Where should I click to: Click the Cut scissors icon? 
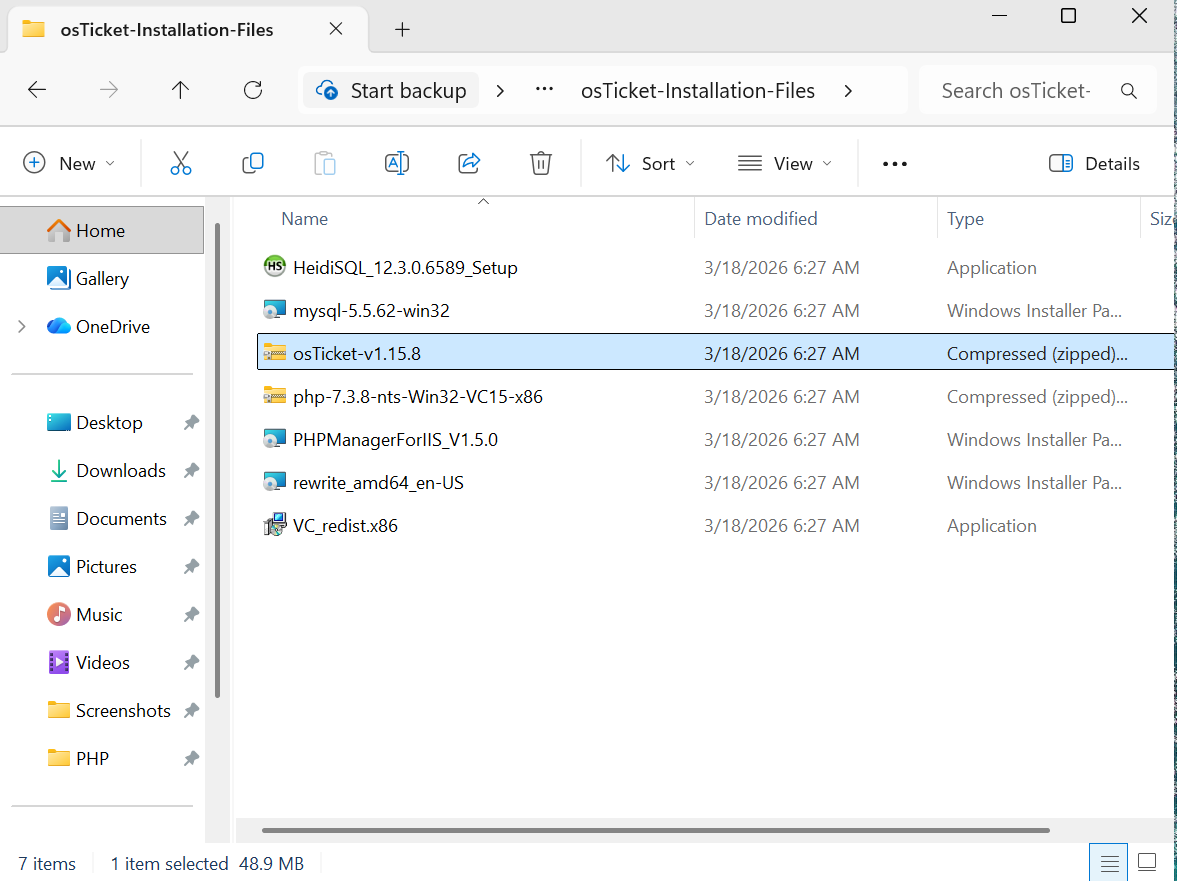tap(181, 163)
